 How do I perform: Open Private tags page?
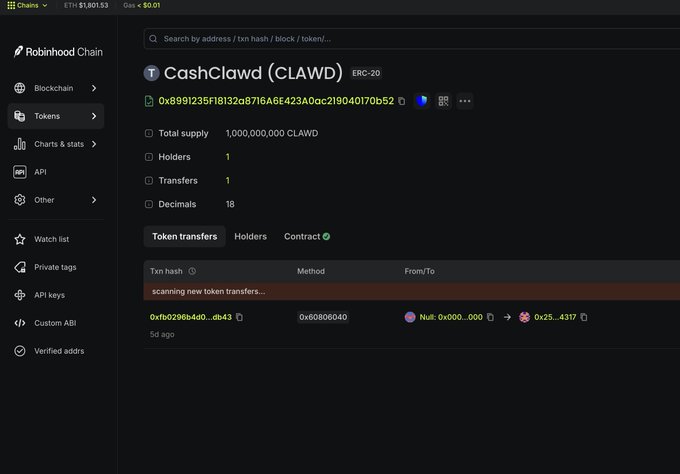pos(56,267)
